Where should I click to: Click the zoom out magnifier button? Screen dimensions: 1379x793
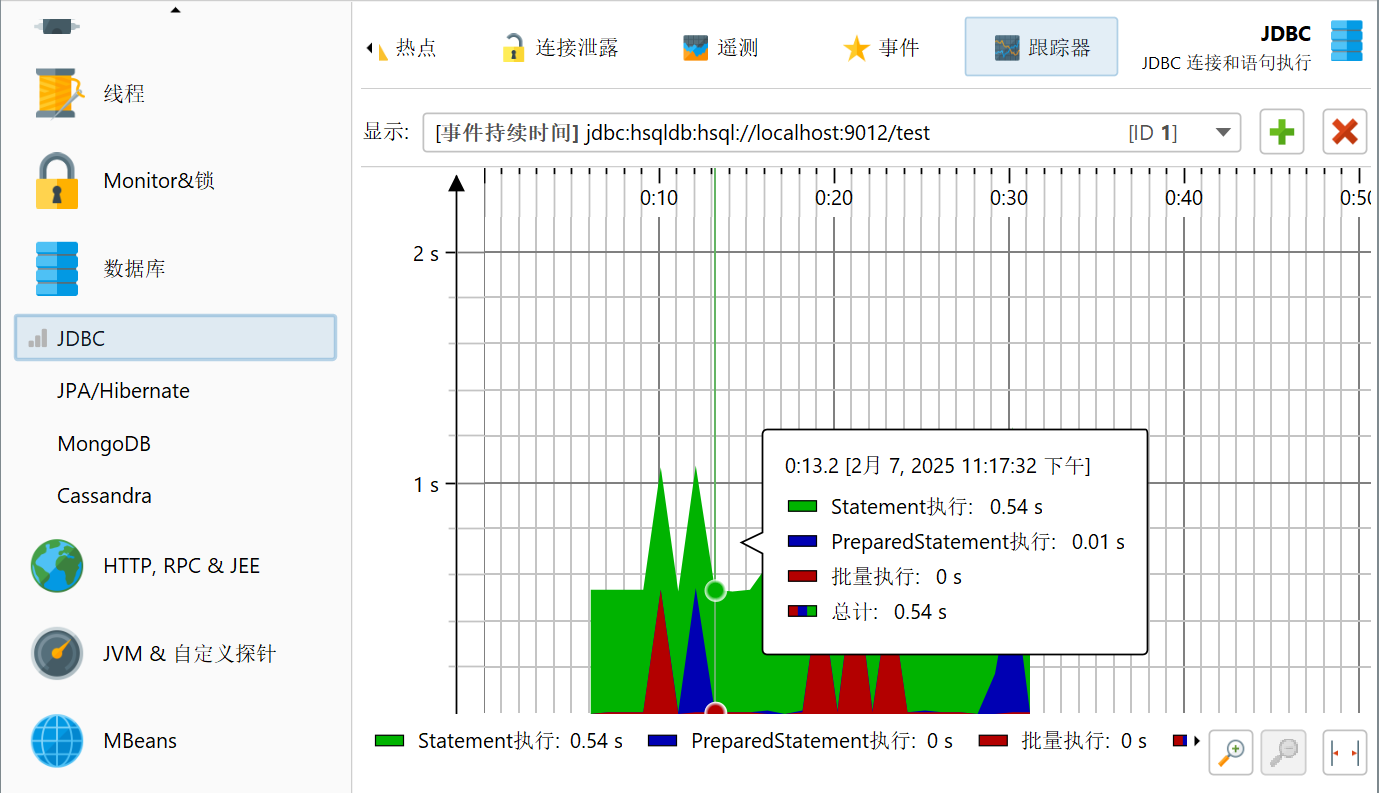(1283, 752)
